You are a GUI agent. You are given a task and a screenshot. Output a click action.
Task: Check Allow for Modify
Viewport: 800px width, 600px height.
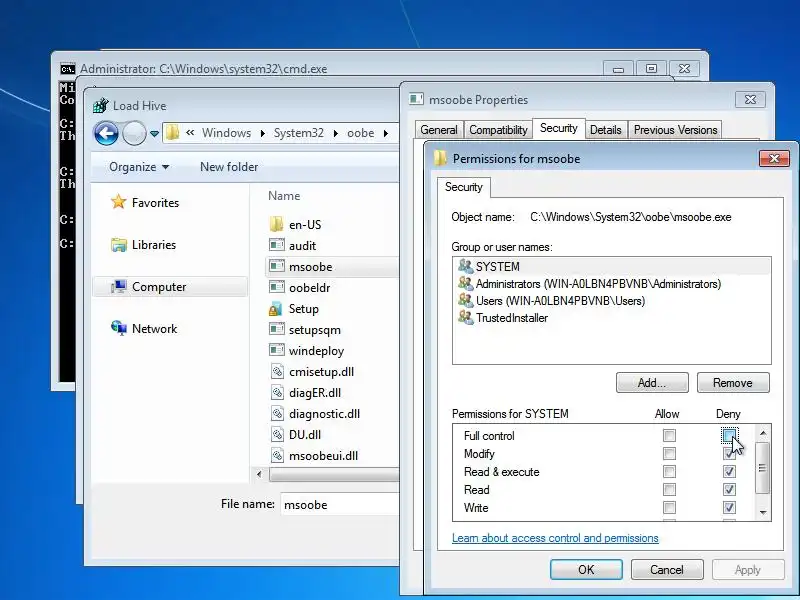[x=669, y=453]
